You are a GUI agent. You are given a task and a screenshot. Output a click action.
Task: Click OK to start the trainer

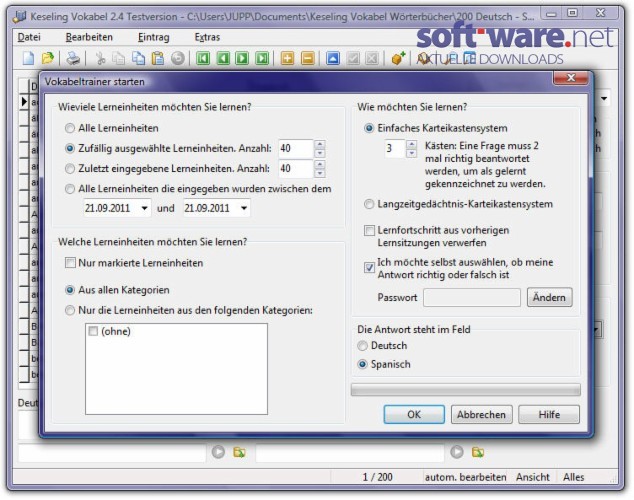tap(414, 414)
